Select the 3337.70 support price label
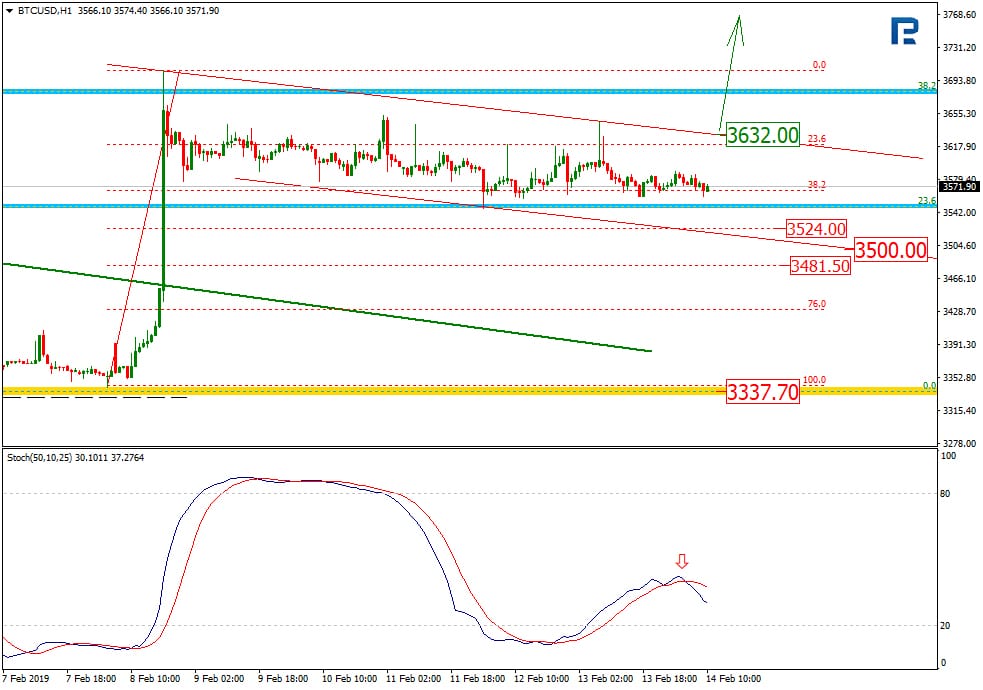Screen dimensions: 983x690 [763, 392]
